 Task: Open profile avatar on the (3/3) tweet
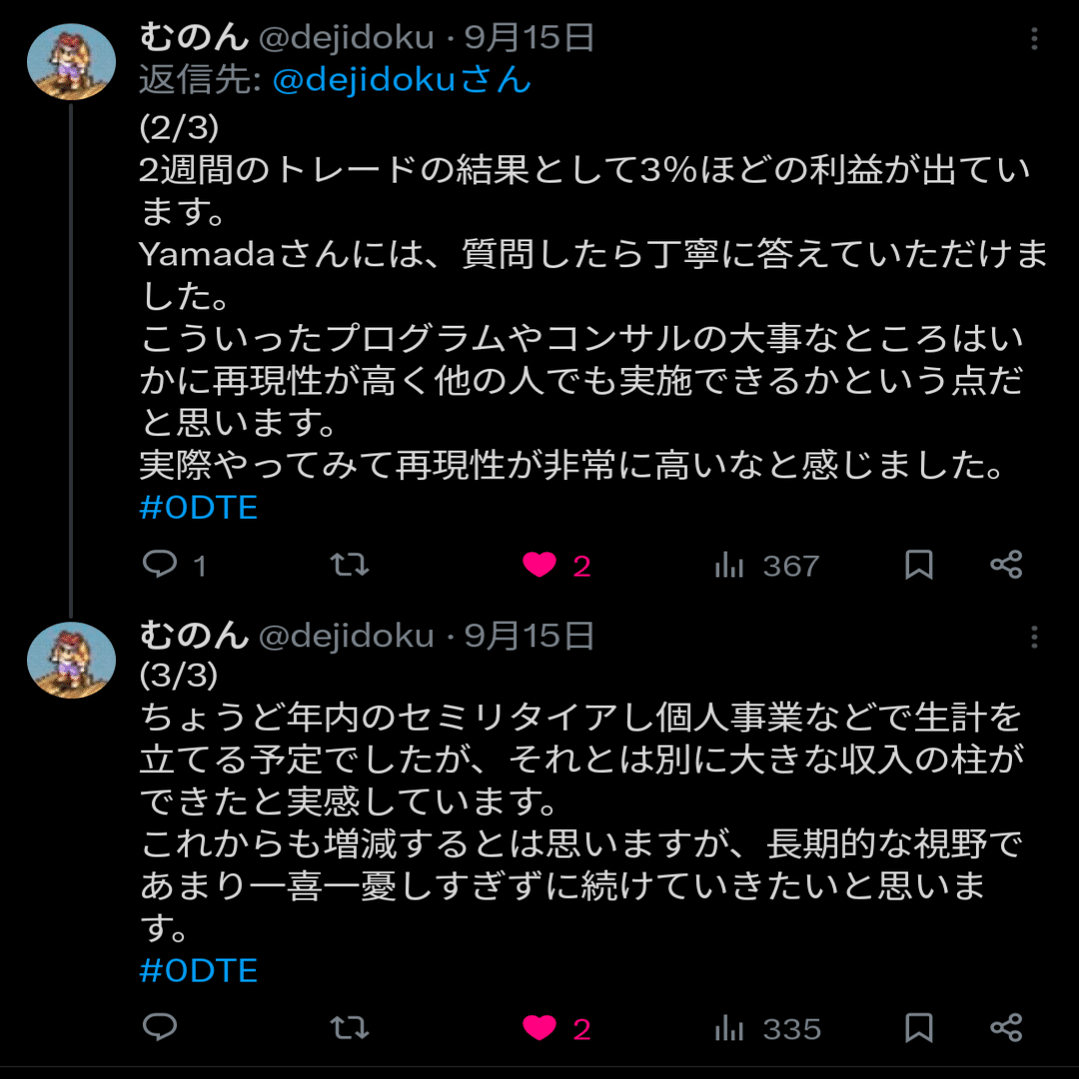71,660
